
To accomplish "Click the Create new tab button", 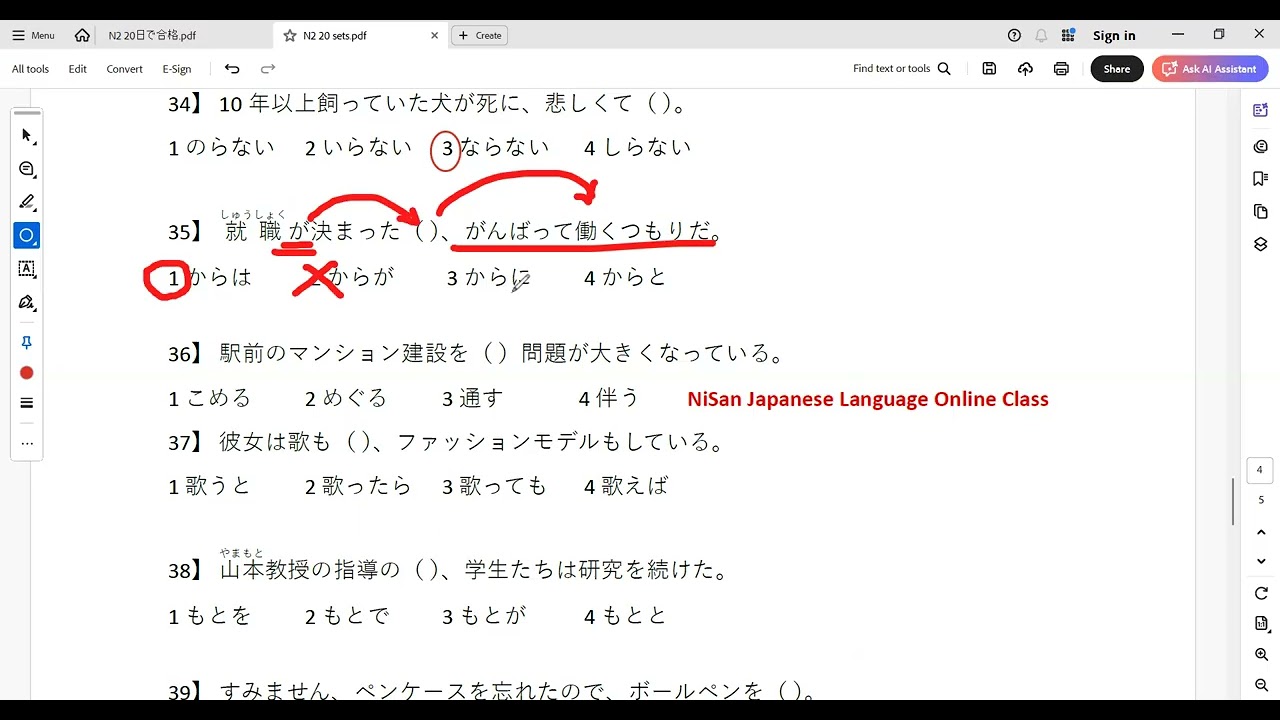I will pos(480,35).
